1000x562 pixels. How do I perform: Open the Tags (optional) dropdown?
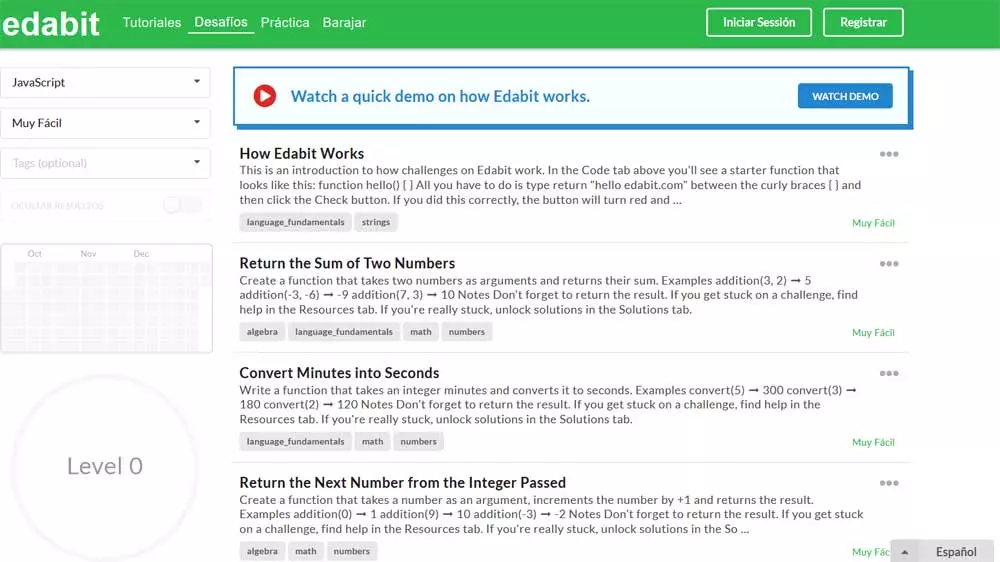(x=105, y=163)
